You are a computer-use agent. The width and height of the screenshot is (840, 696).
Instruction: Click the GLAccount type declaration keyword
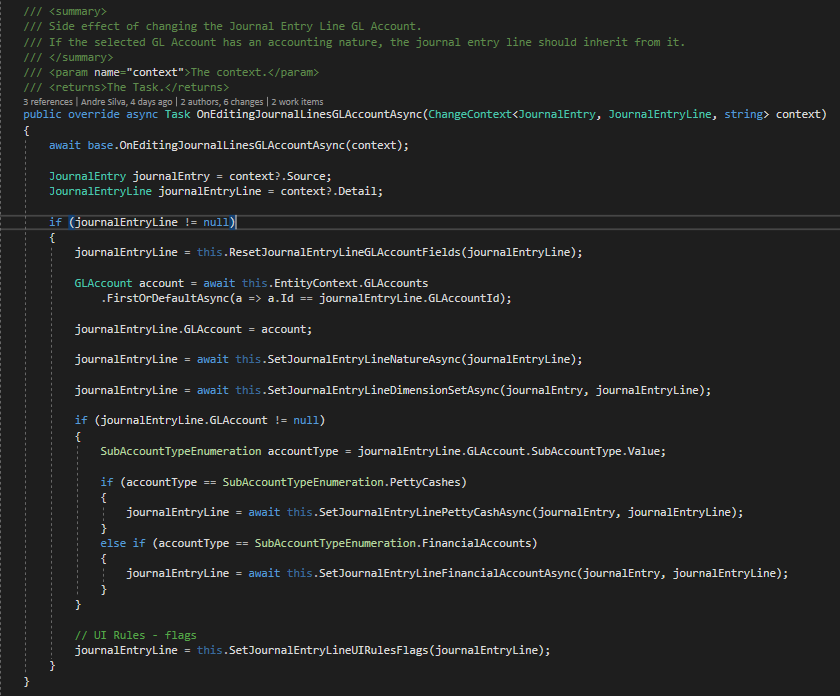(103, 283)
